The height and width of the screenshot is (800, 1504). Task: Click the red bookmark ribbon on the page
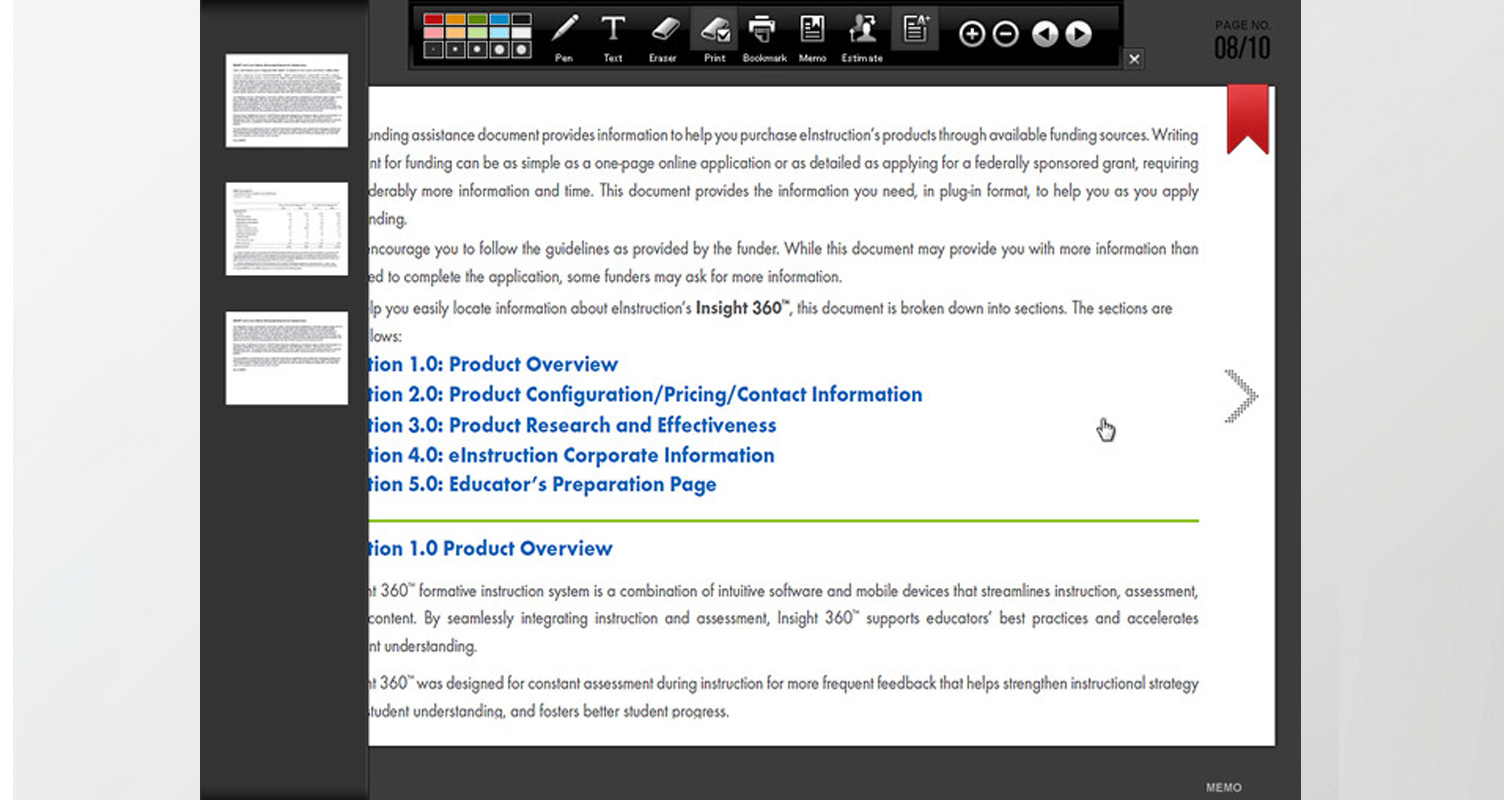(1247, 119)
